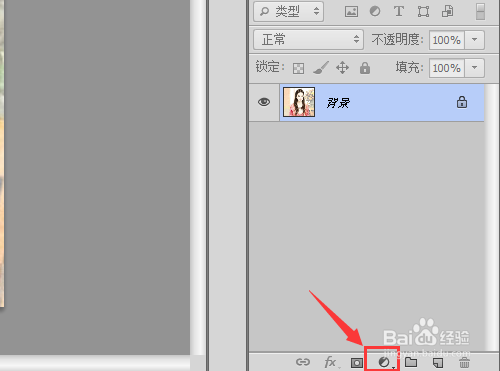500x371 pixels.
Task: Delete layer with trash icon
Action: coord(464,362)
